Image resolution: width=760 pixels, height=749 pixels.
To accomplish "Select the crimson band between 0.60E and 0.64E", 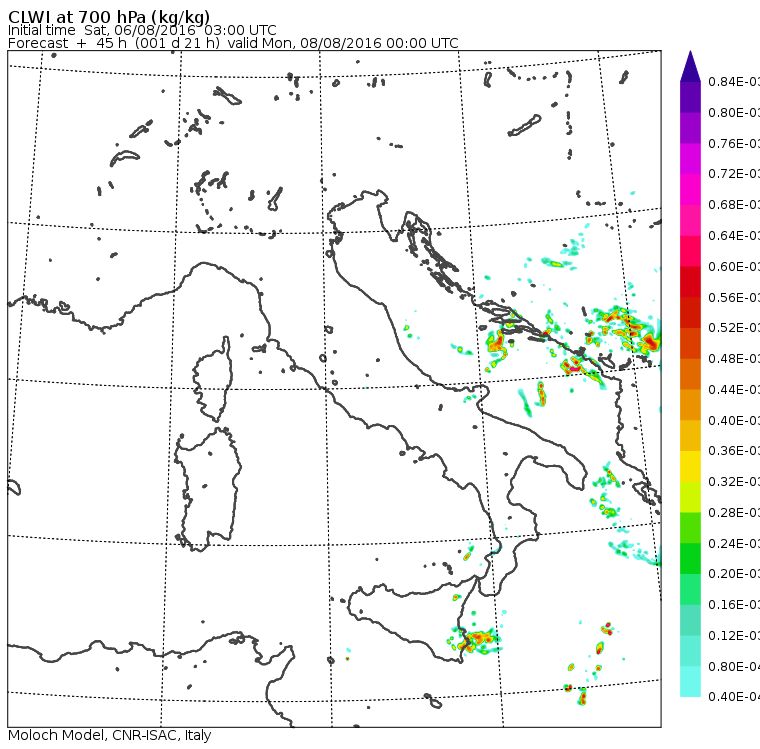I will pyautogui.click(x=690, y=251).
